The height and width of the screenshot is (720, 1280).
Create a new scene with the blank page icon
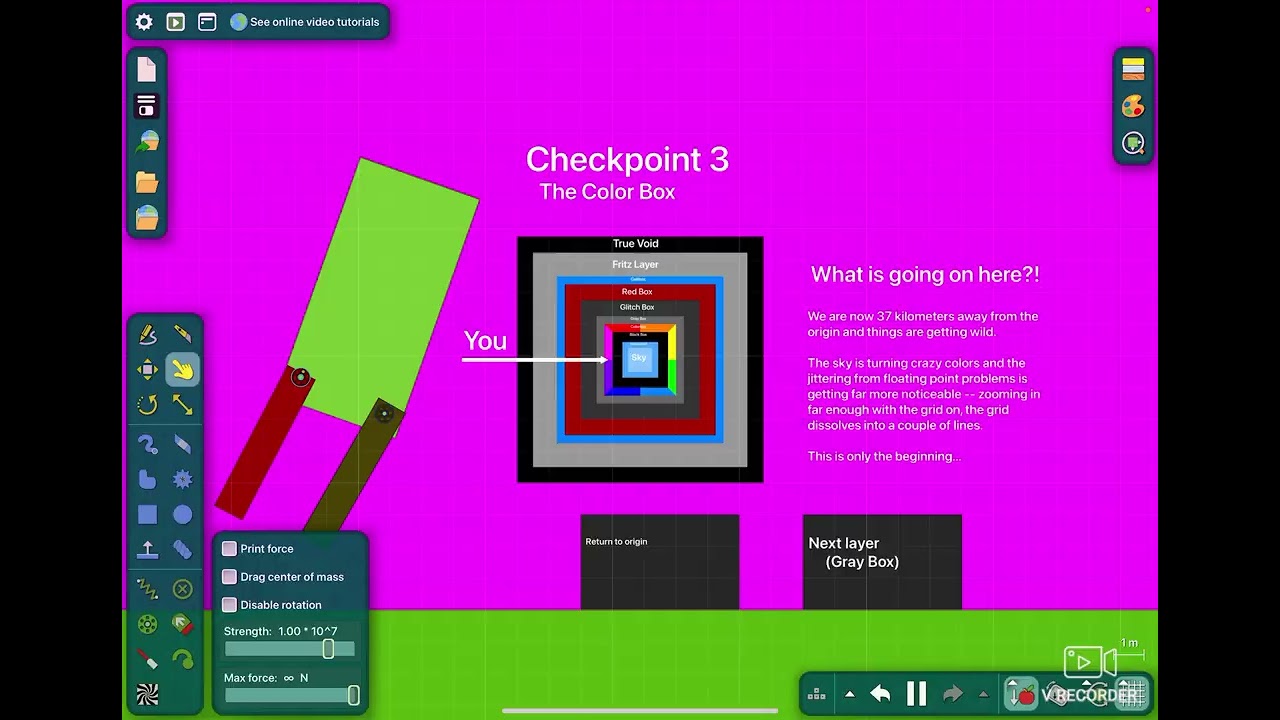click(147, 69)
